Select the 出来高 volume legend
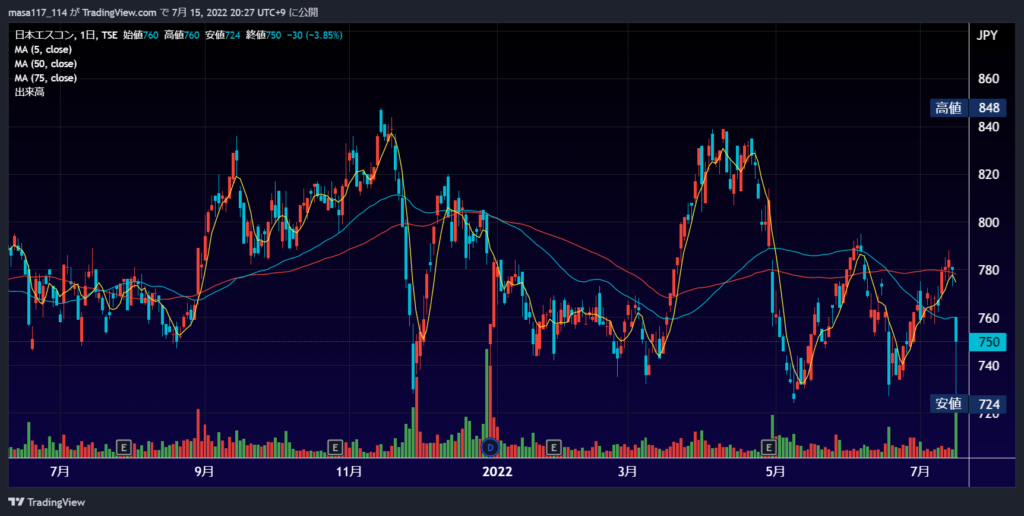Screen dimensions: 1024x516 29,92
